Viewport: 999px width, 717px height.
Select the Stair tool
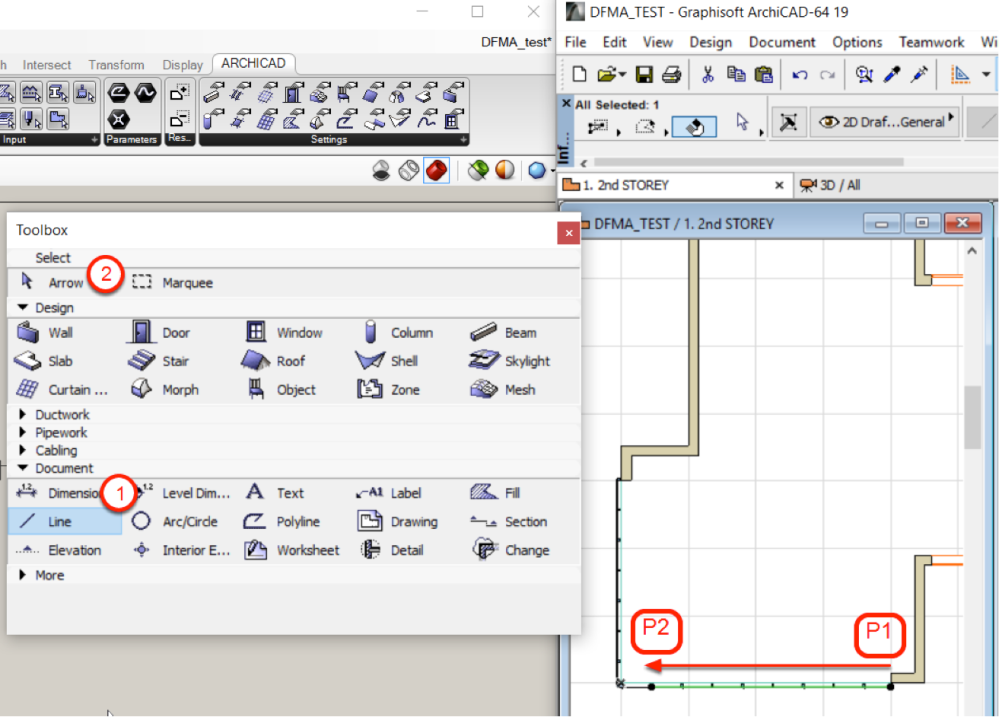point(159,361)
